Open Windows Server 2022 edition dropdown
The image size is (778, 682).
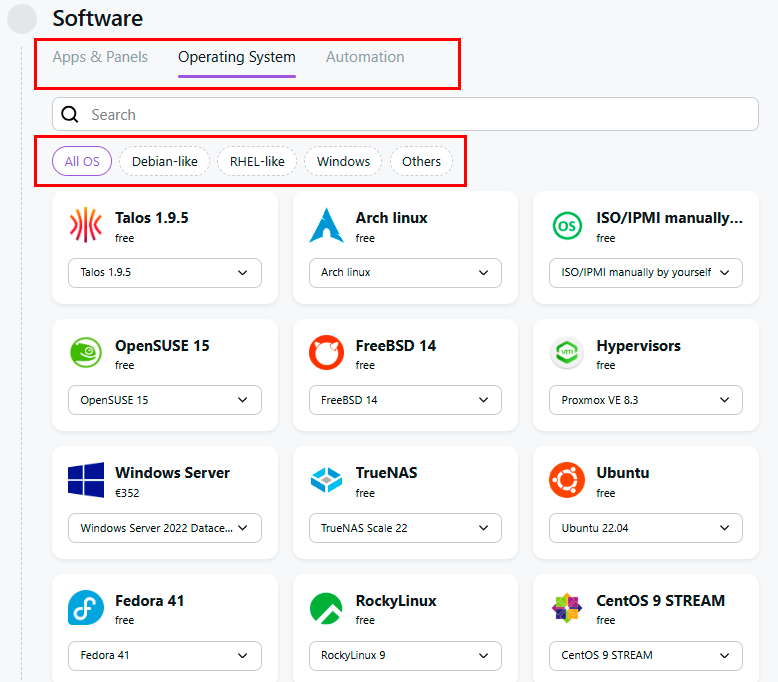pyautogui.click(x=164, y=528)
